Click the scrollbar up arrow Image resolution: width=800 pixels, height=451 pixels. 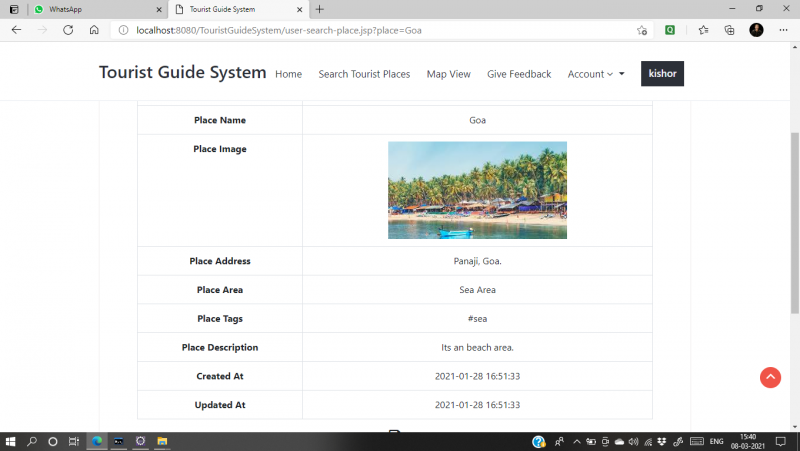click(795, 47)
